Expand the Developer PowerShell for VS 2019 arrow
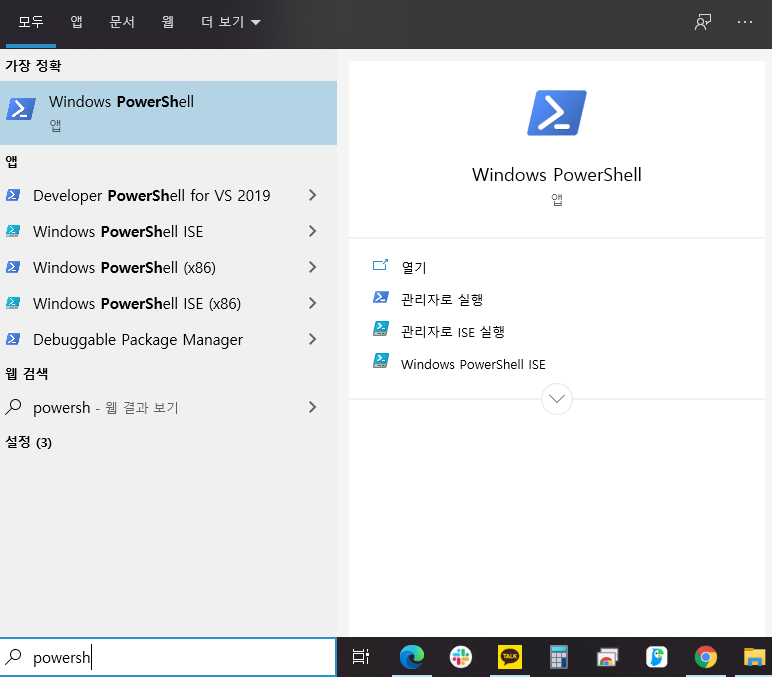Screen dimensions: 772x677 tap(312, 195)
